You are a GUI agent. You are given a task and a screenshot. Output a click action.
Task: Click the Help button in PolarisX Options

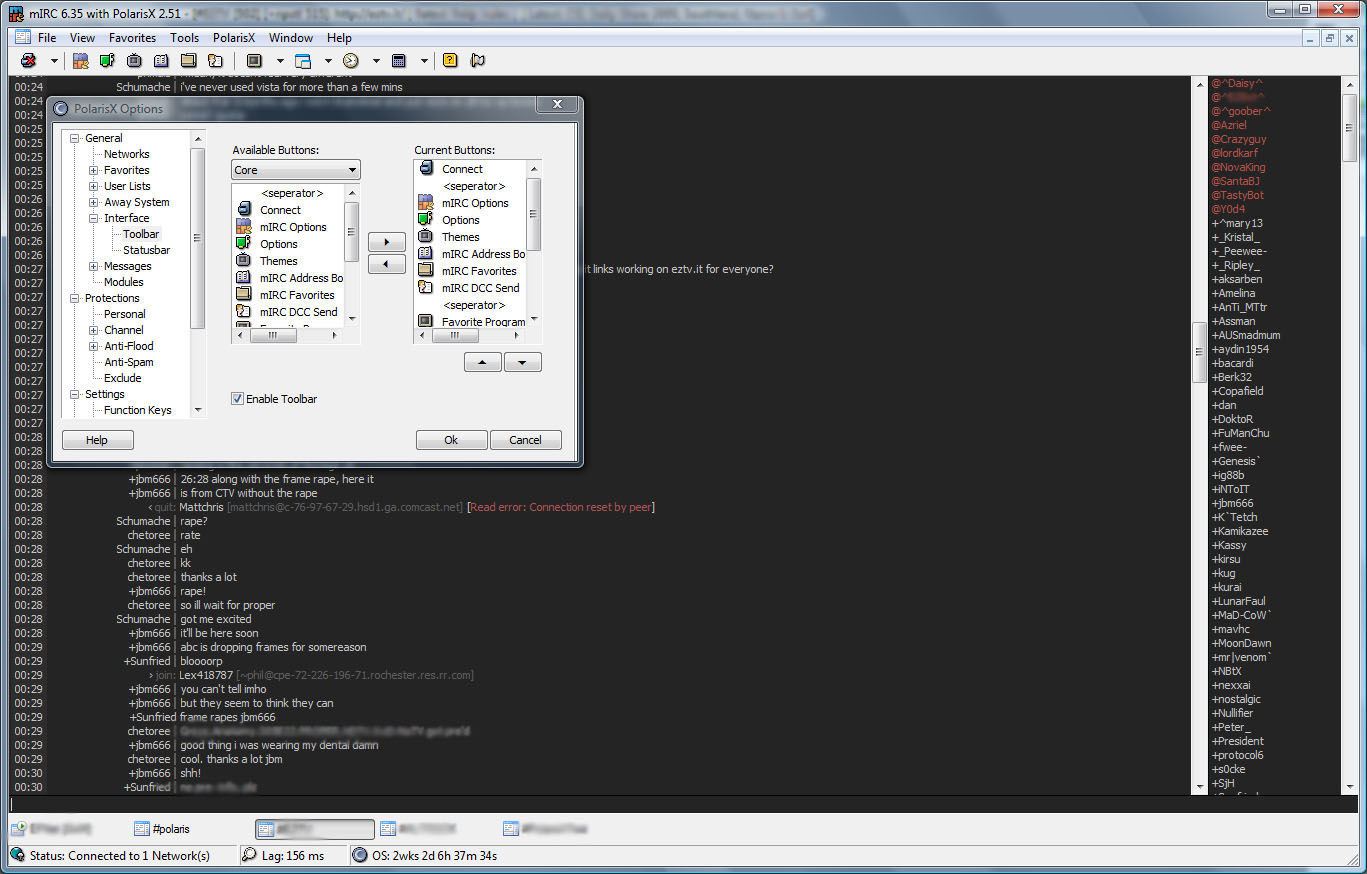[97, 440]
